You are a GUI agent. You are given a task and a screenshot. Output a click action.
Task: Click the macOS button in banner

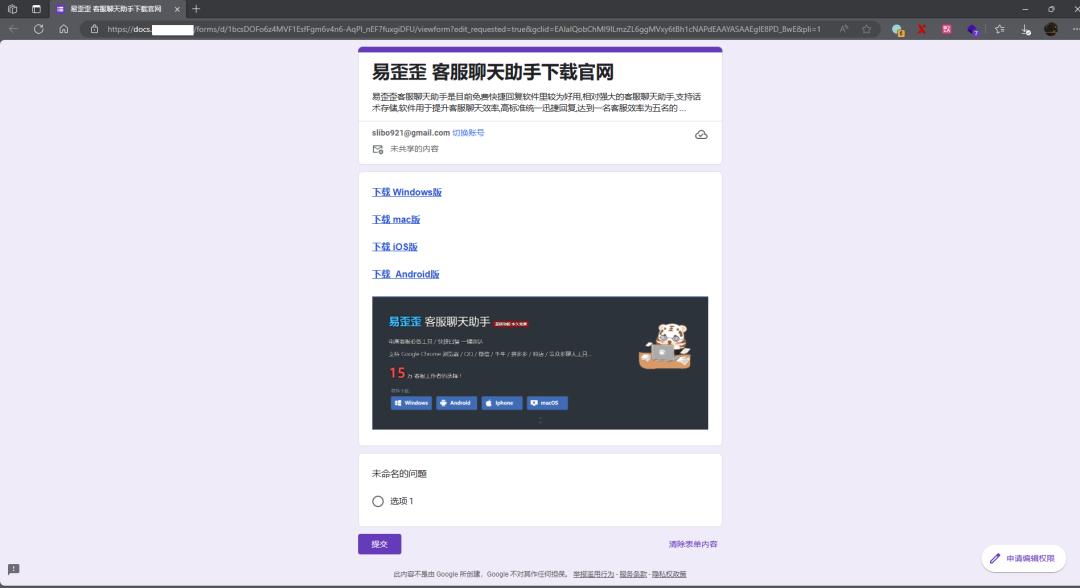(x=548, y=403)
